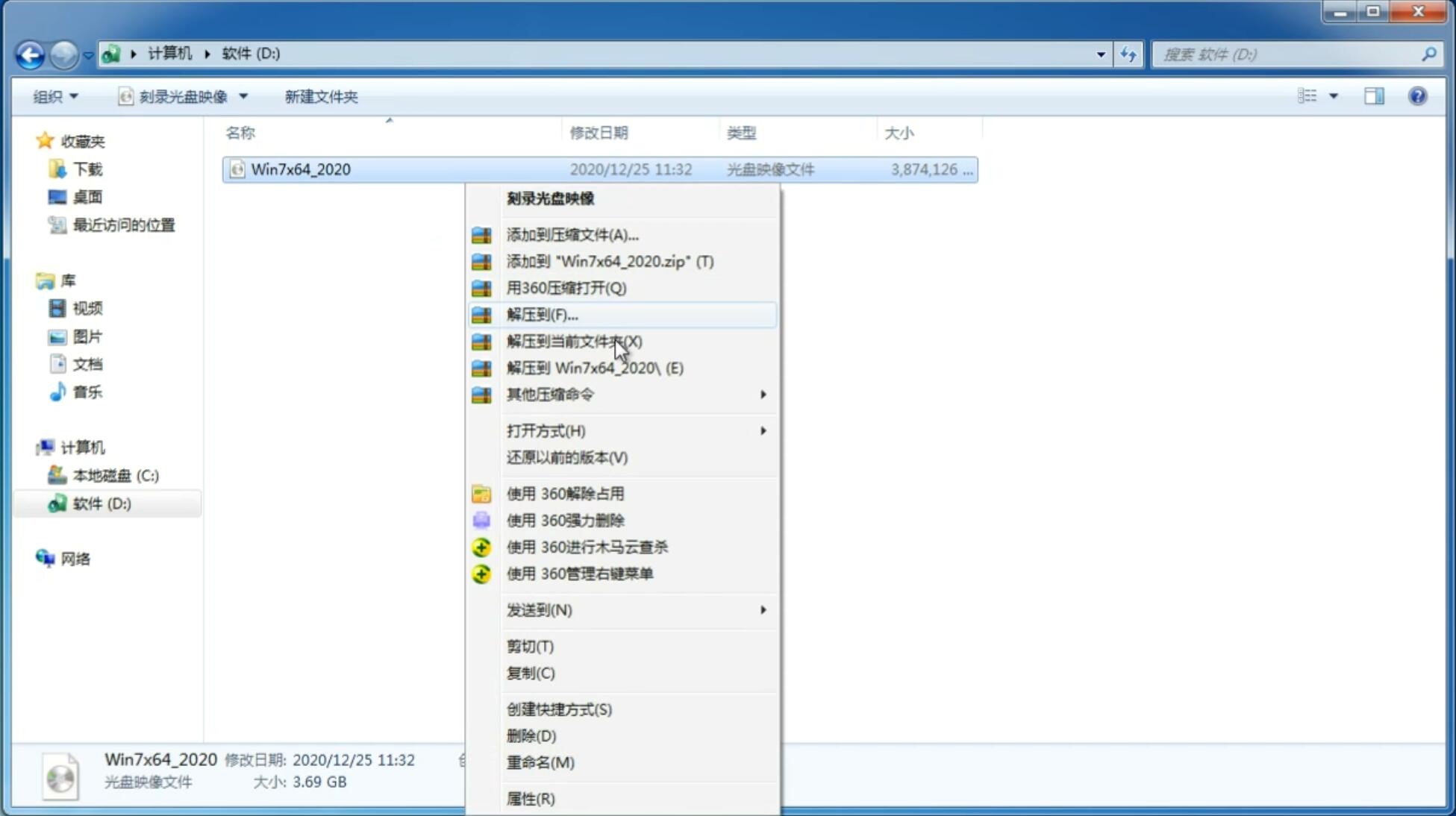
Task: Click 使用360进行木马云查杀 icon
Action: tap(481, 547)
